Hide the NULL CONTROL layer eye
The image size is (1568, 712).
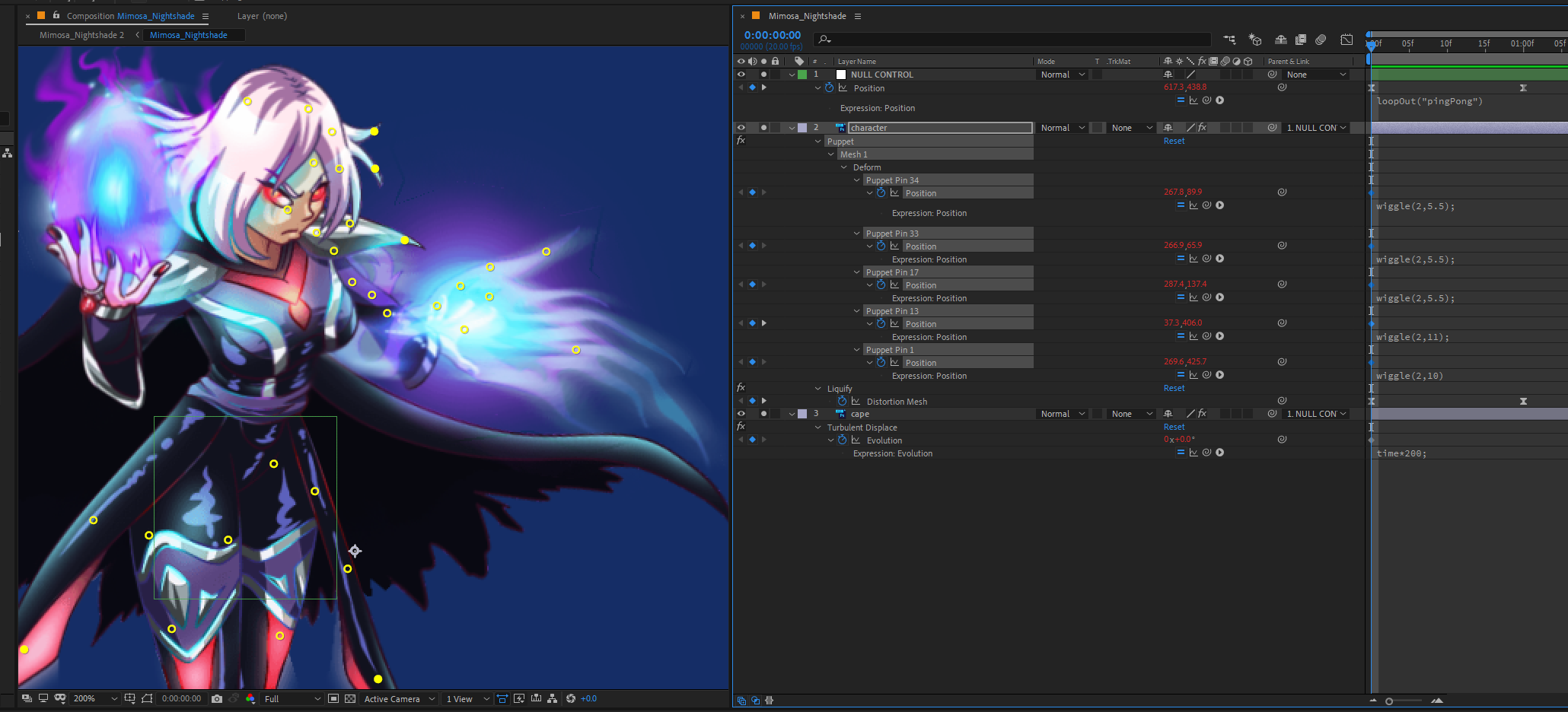click(x=741, y=75)
